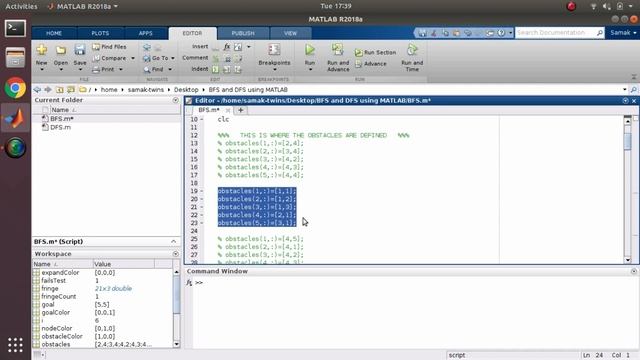640x360 pixels.
Task: Collapse the BFS.m* (Script) details panel
Action: [173, 242]
